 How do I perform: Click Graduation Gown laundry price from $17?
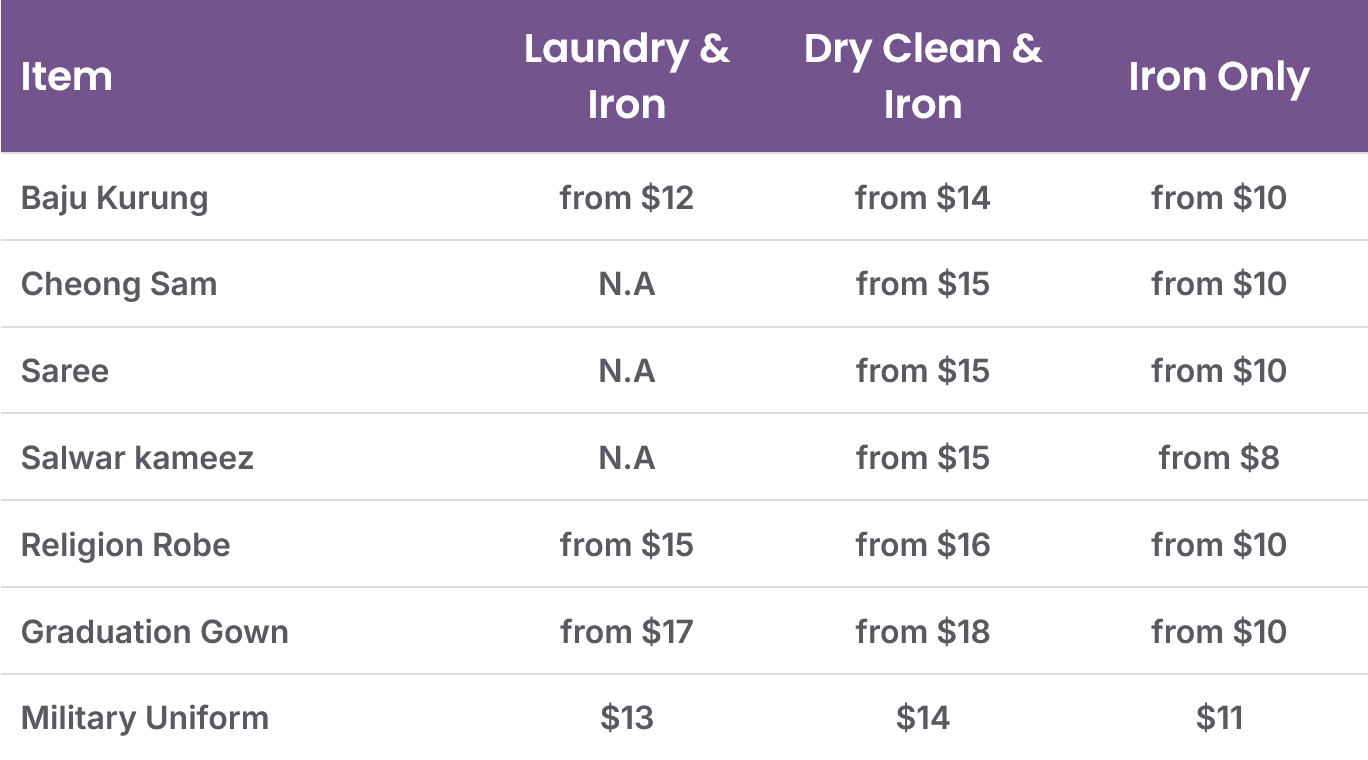[x=627, y=632]
